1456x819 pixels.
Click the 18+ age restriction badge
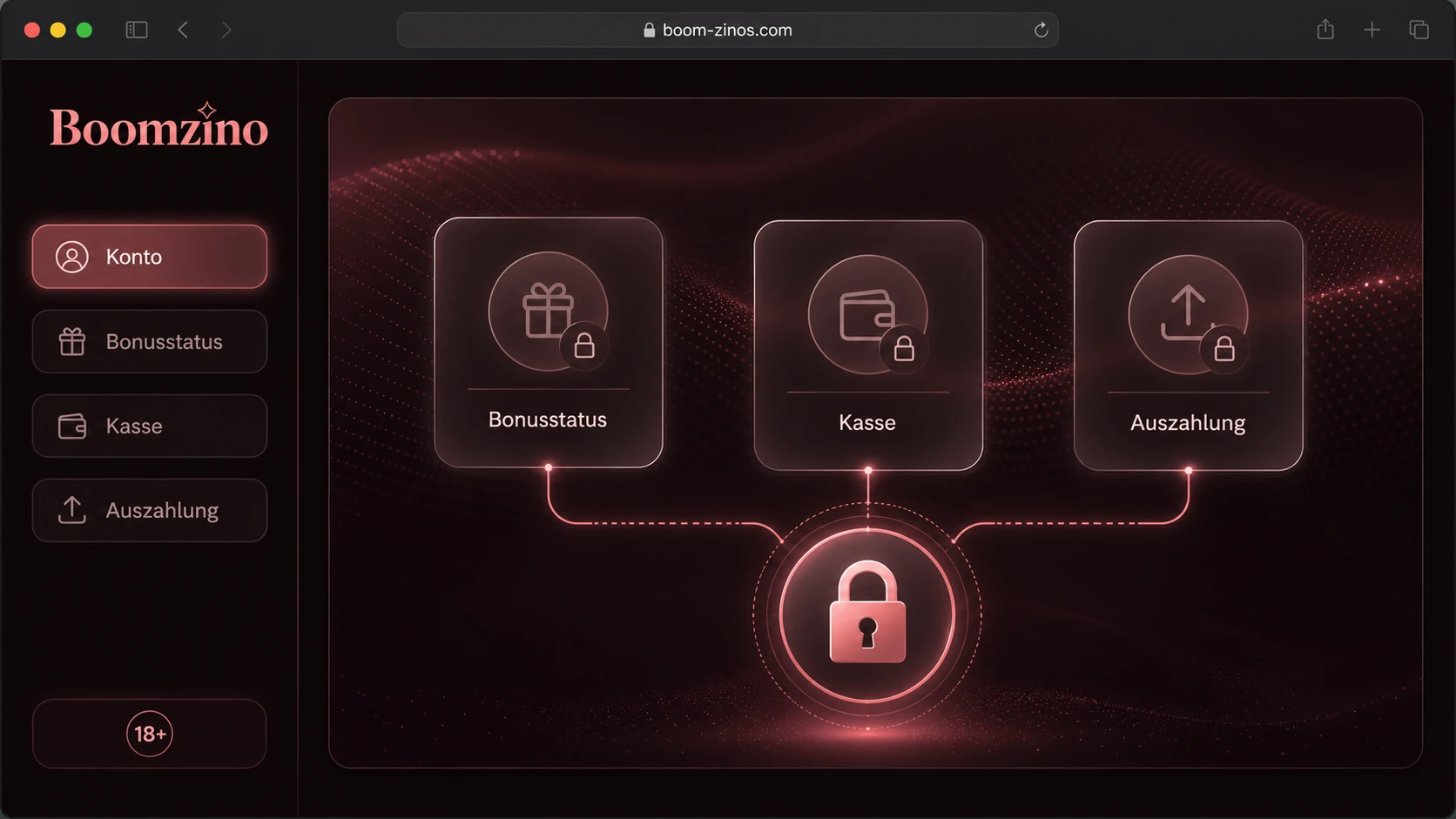pos(150,734)
